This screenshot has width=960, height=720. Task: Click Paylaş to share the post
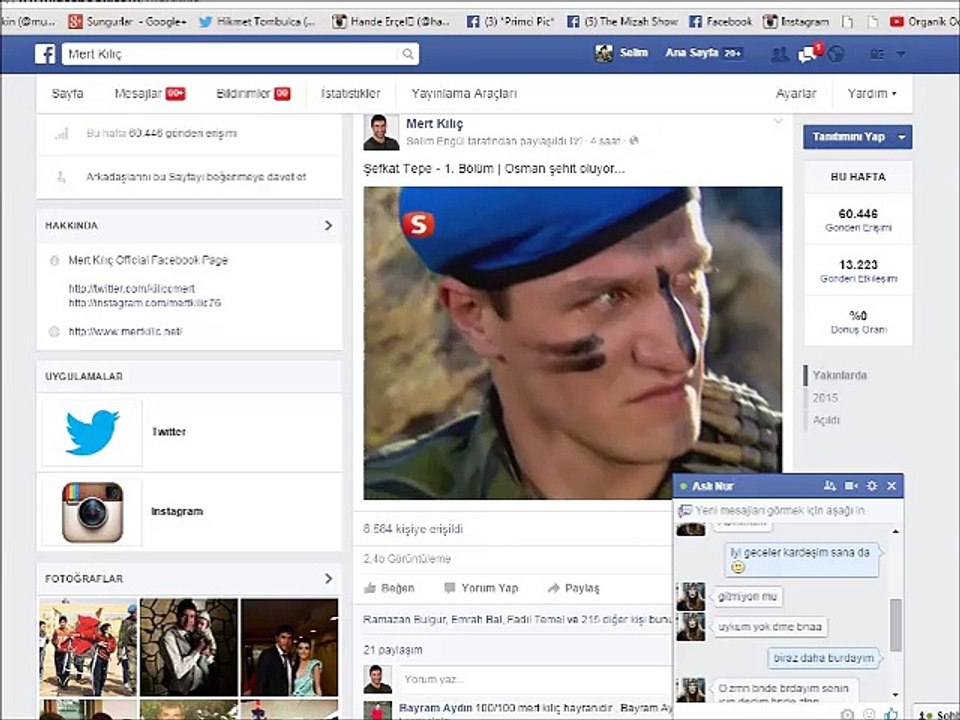574,588
